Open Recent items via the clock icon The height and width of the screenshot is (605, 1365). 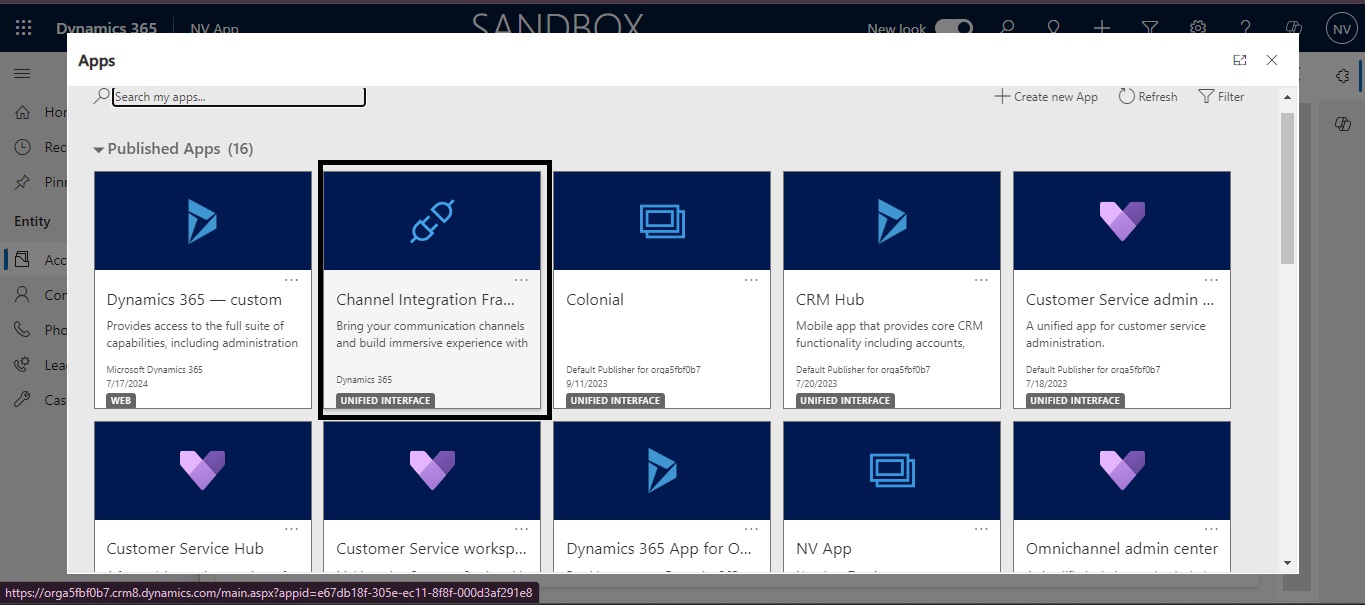(22, 147)
